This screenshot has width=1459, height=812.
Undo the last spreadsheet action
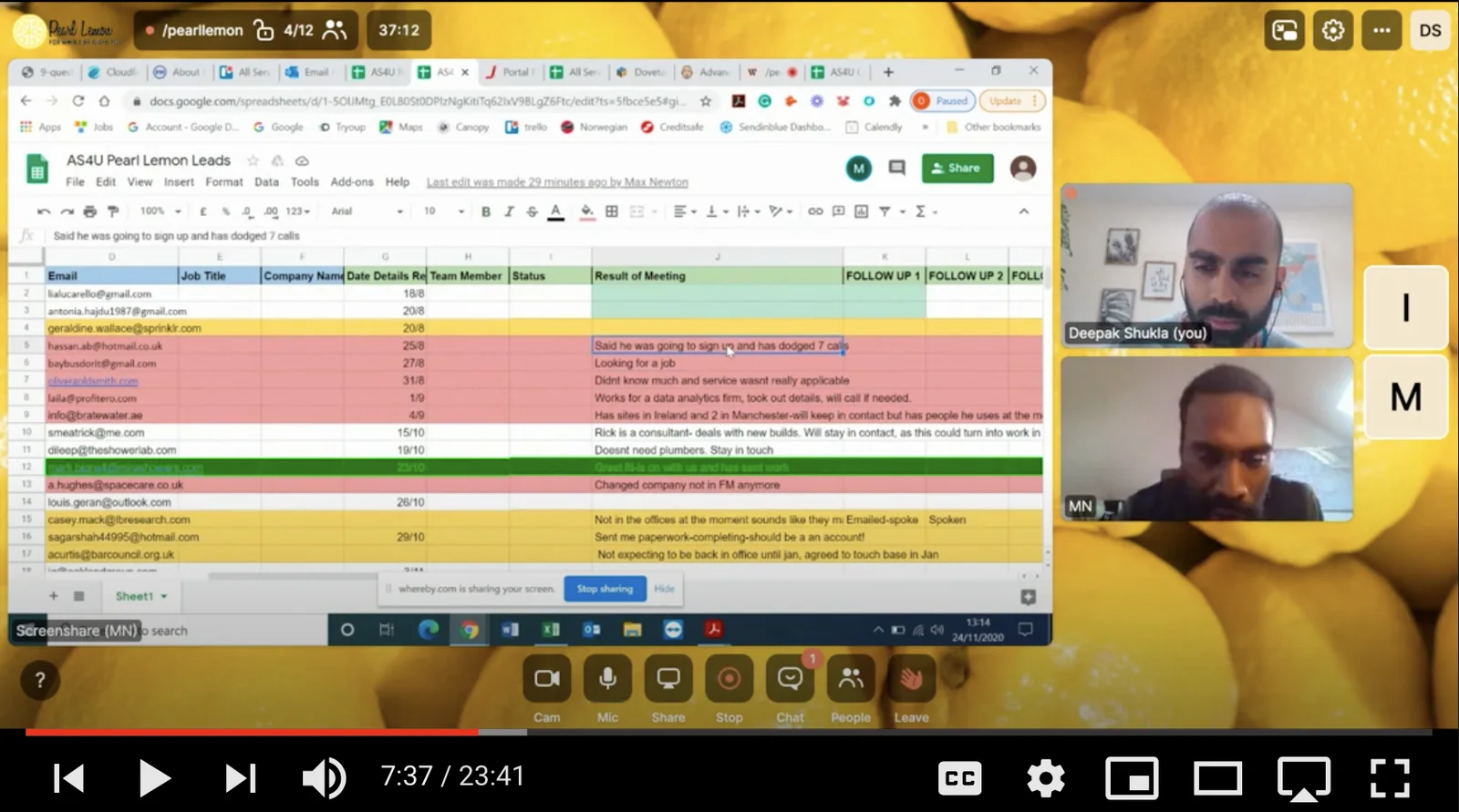(x=43, y=211)
